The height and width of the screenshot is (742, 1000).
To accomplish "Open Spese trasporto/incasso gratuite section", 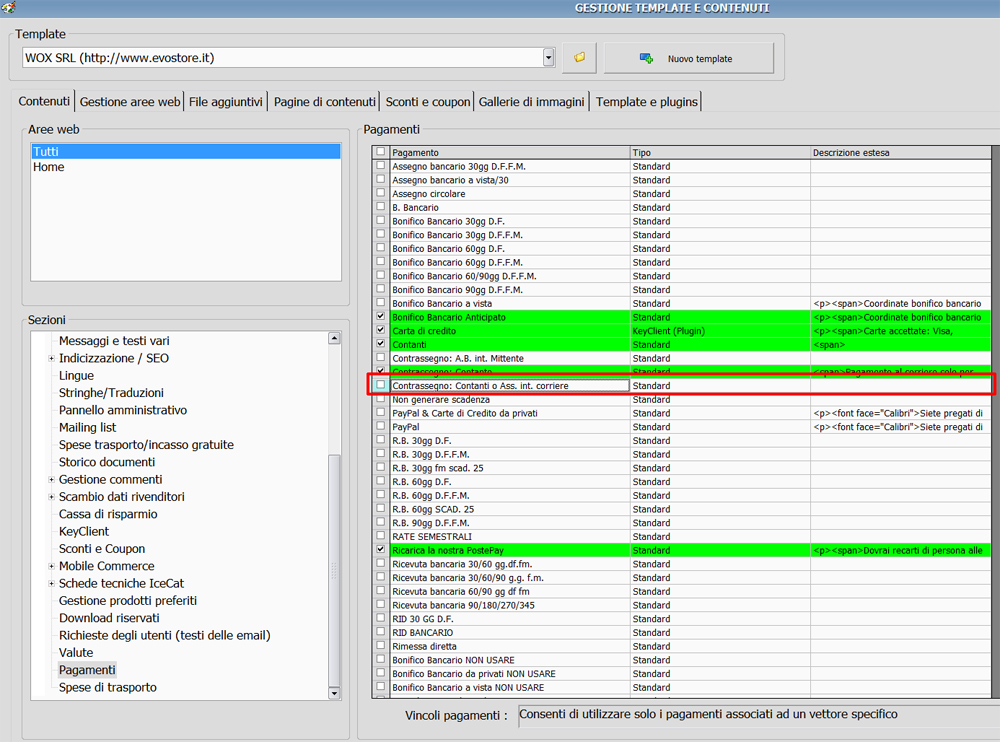I will click(x=146, y=445).
